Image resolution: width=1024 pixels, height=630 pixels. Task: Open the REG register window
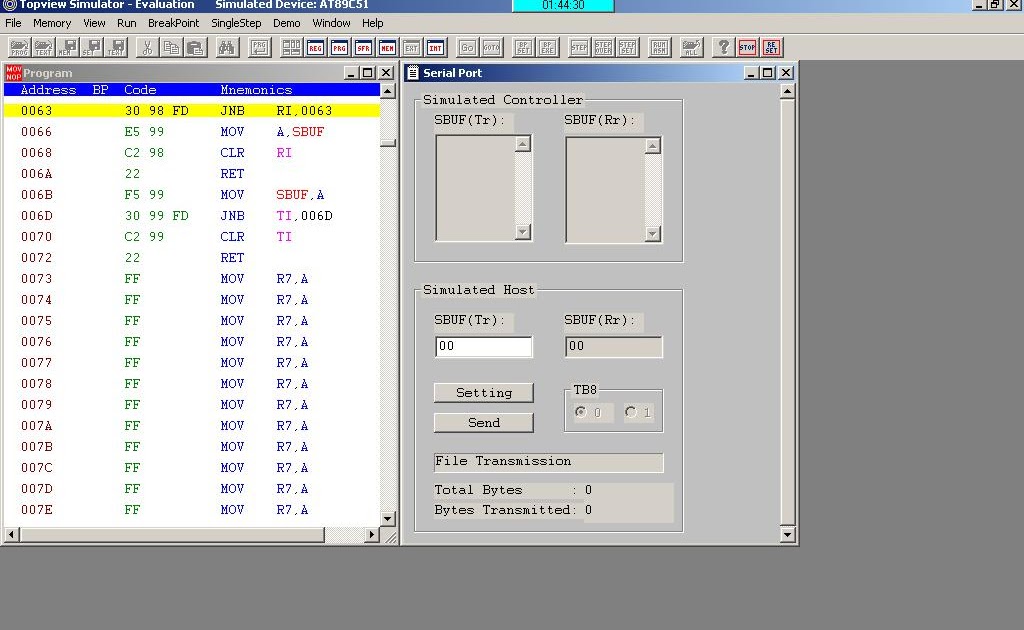[x=317, y=46]
